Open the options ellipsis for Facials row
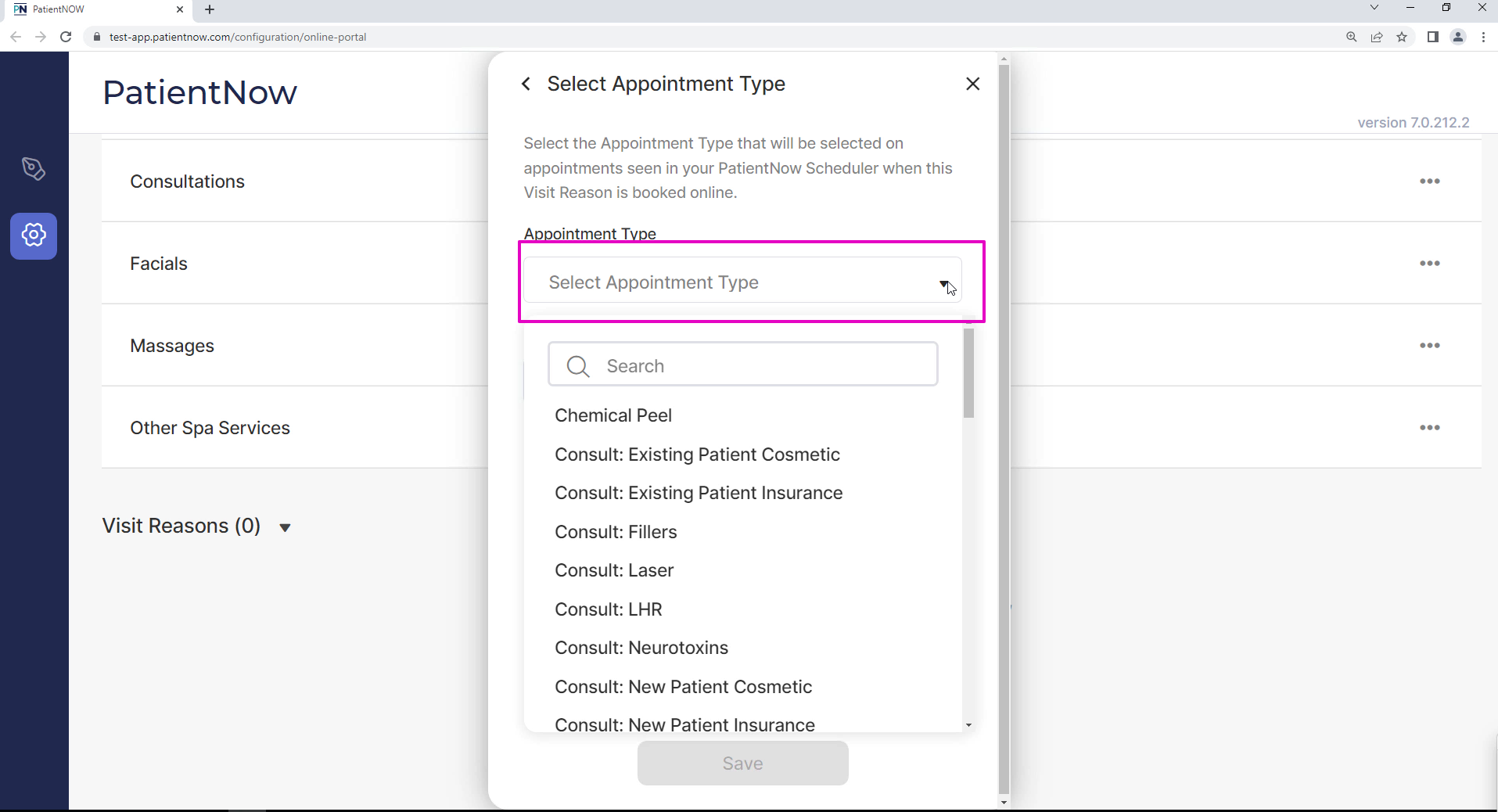This screenshot has height=812, width=1498. pyautogui.click(x=1431, y=263)
